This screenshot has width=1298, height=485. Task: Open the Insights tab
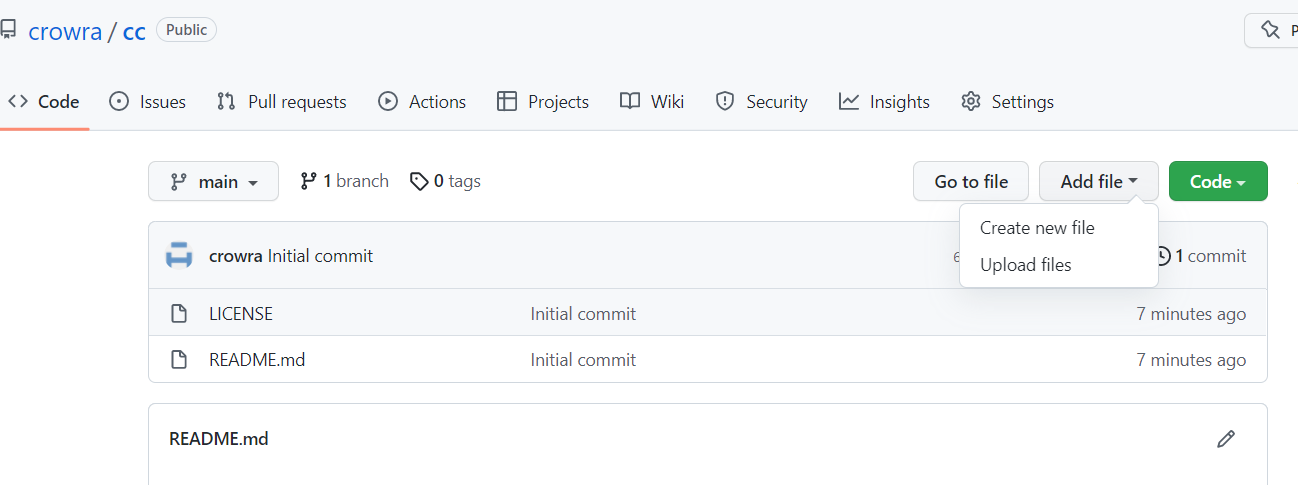(885, 102)
